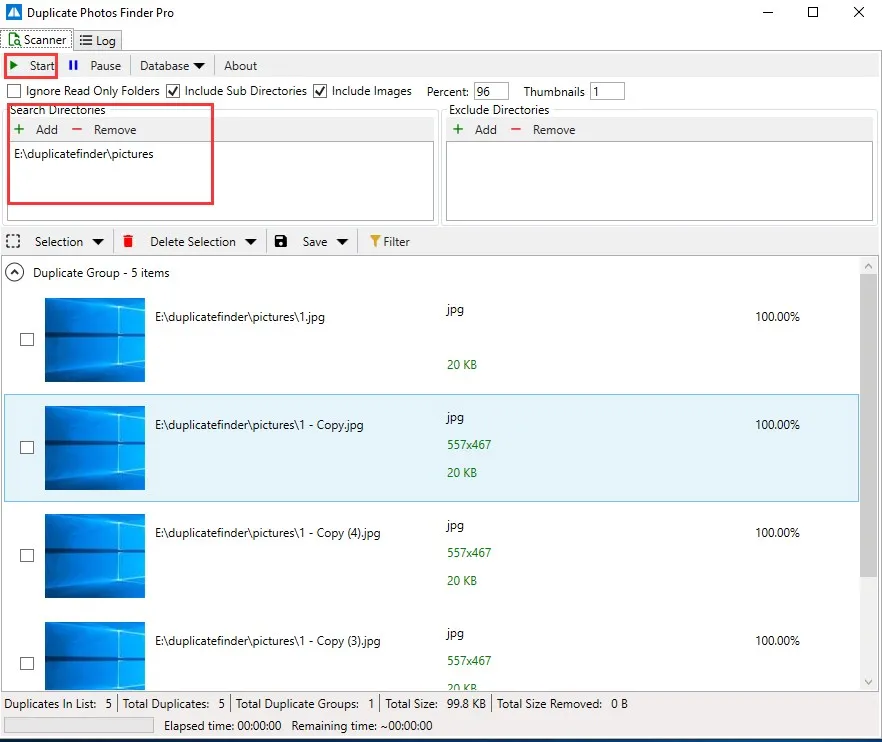Click Add in Exclude Directories
This screenshot has width=882, height=742.
click(485, 130)
